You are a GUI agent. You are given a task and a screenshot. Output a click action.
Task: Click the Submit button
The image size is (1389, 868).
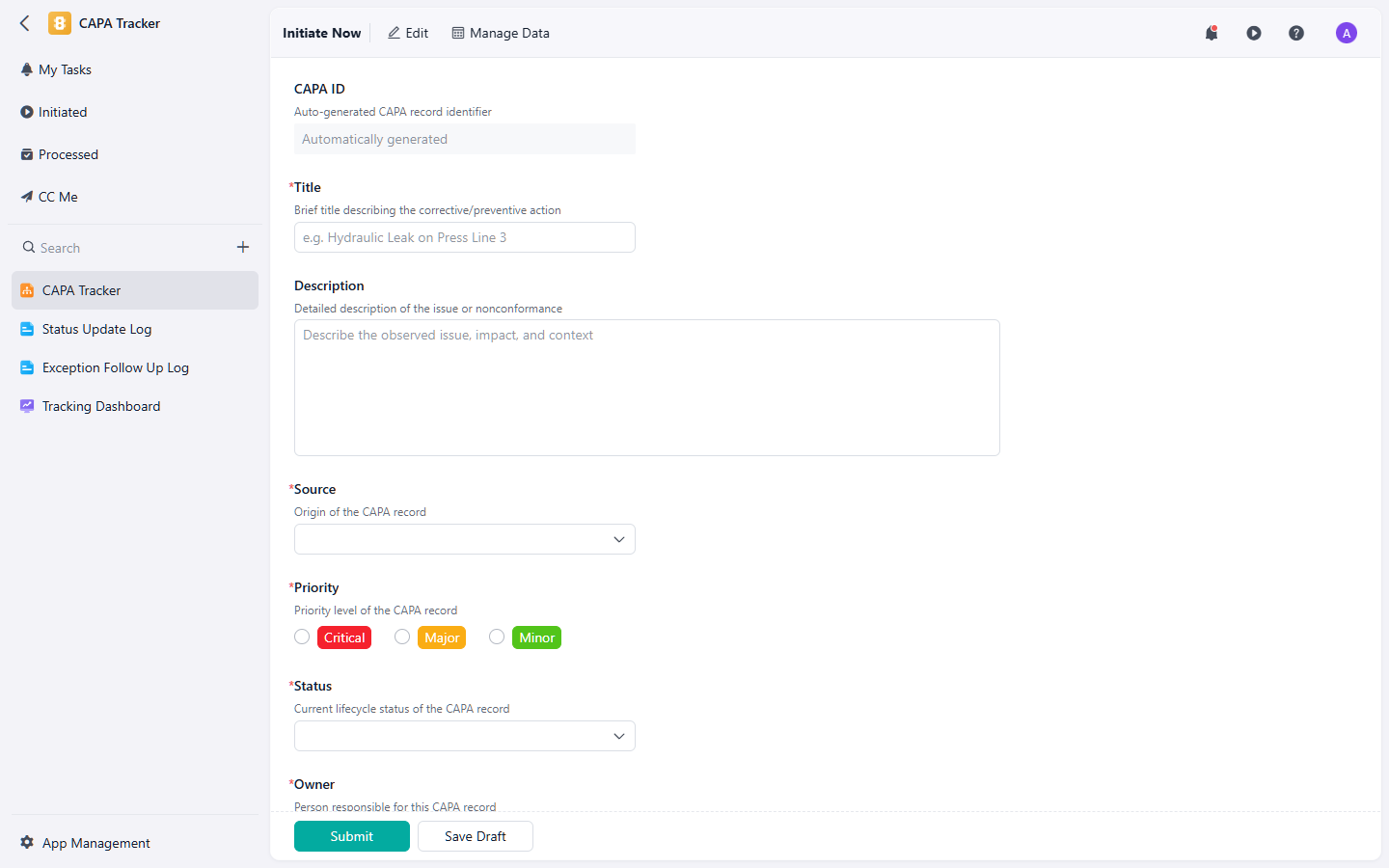(352, 836)
